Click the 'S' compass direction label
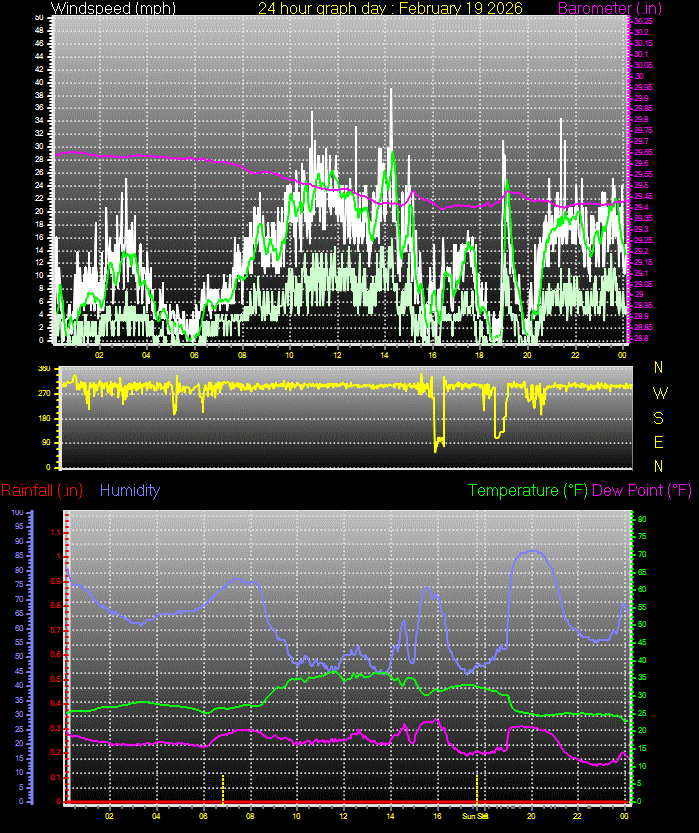This screenshot has width=699, height=833. coord(659,418)
